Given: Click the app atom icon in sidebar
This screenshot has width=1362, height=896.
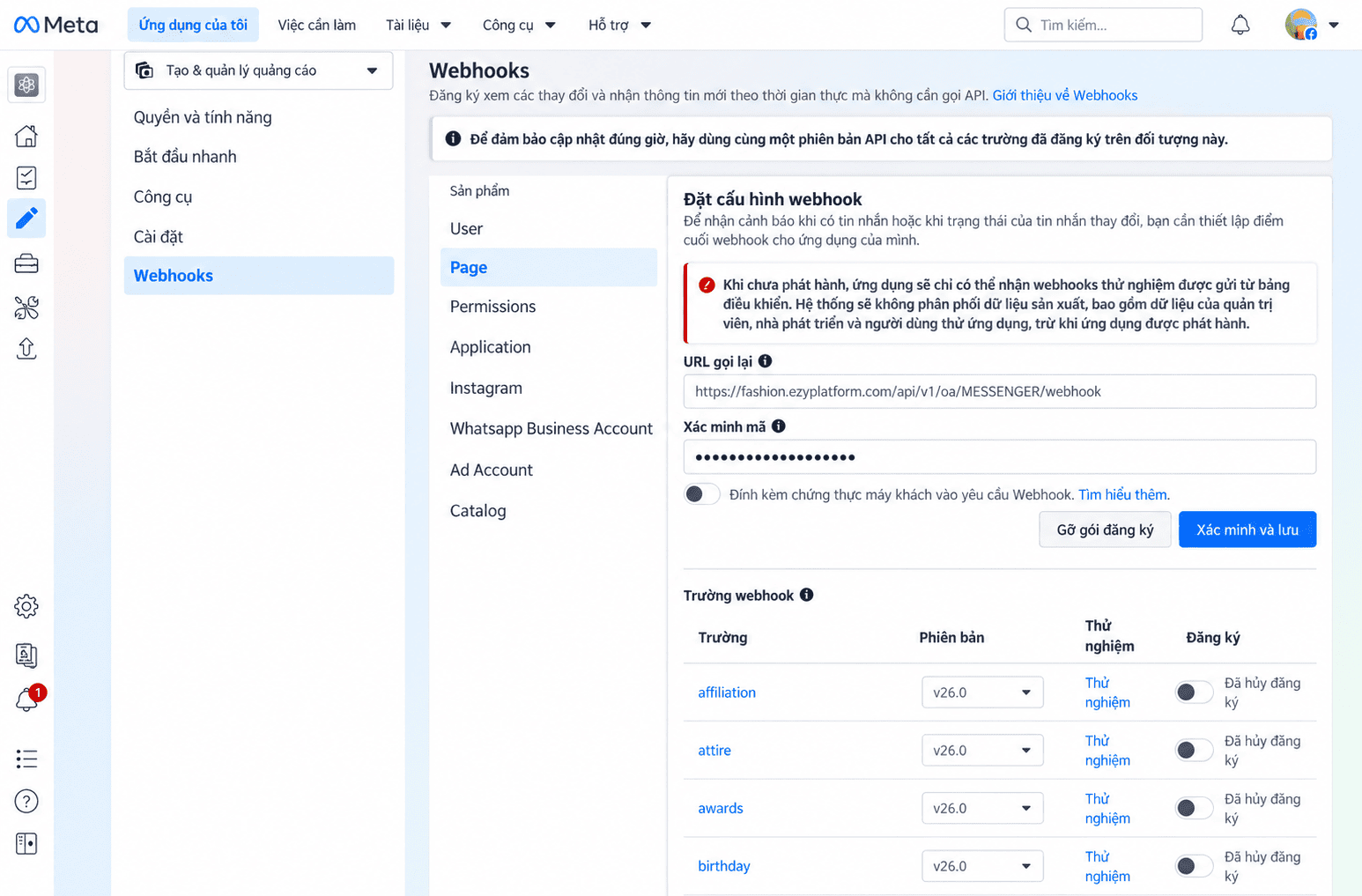Looking at the screenshot, I should (26, 85).
